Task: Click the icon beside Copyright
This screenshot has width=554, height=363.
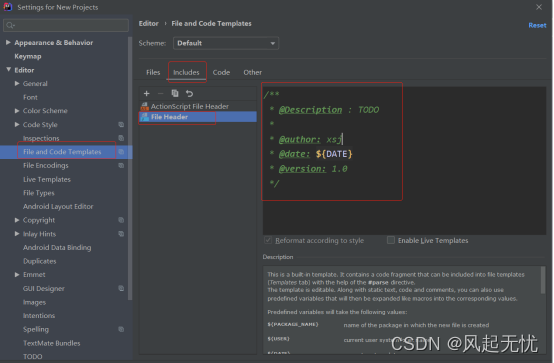Action: (x=121, y=220)
